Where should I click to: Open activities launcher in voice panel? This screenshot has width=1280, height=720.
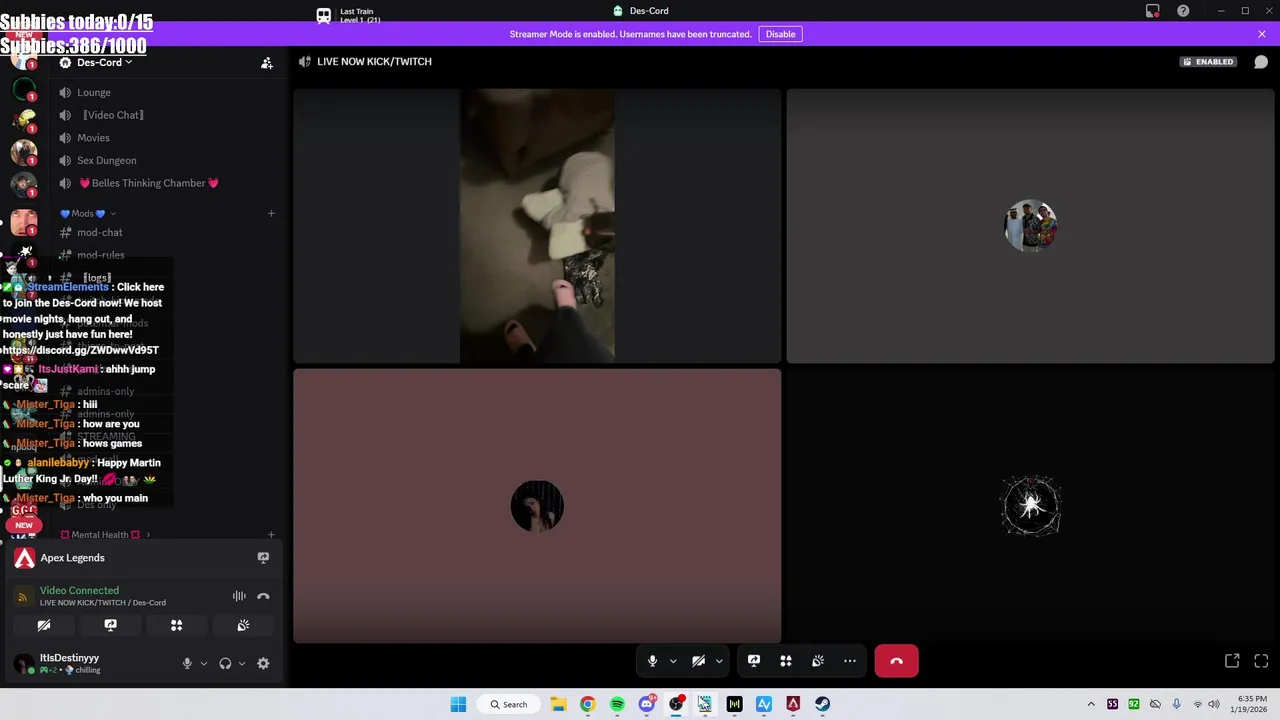(176, 625)
